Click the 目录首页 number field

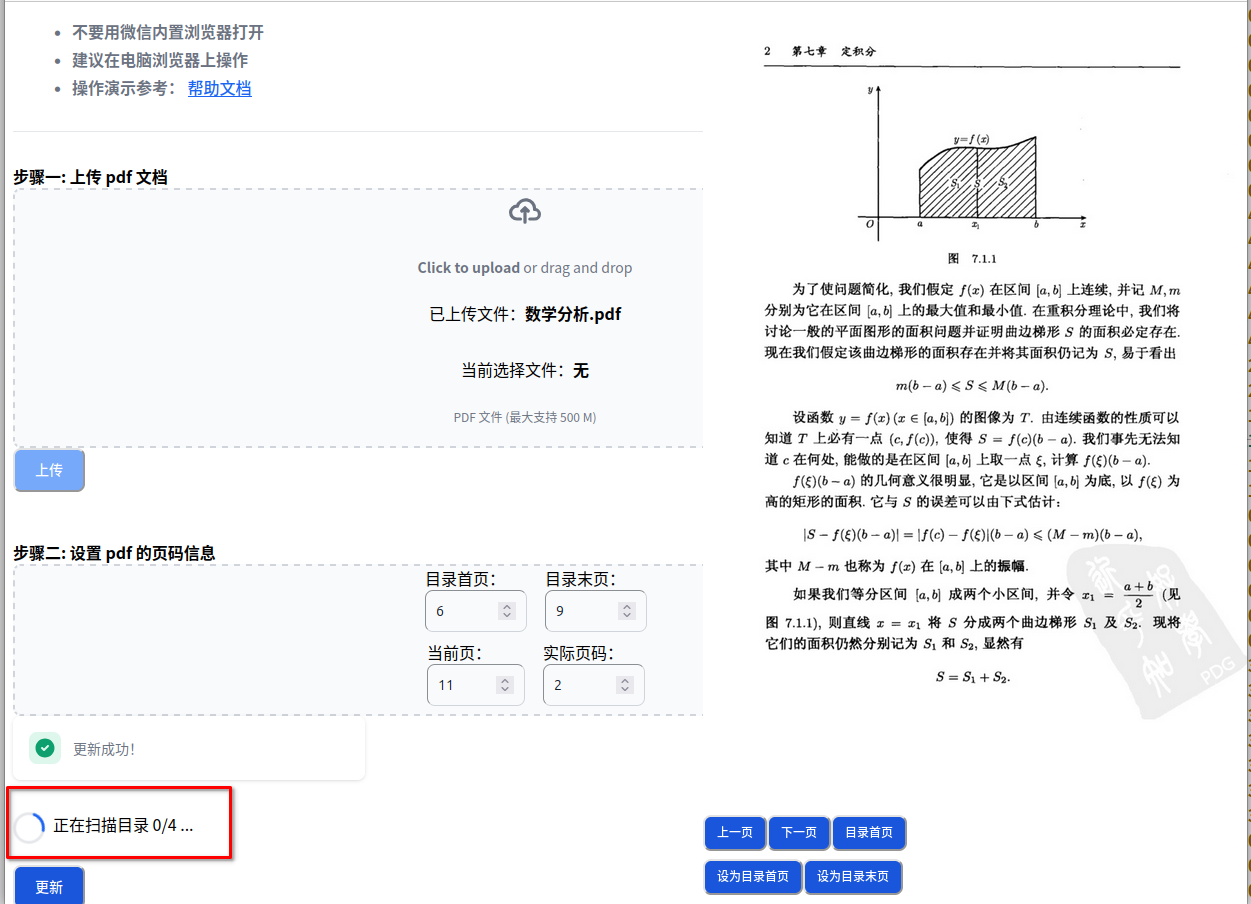click(x=460, y=611)
